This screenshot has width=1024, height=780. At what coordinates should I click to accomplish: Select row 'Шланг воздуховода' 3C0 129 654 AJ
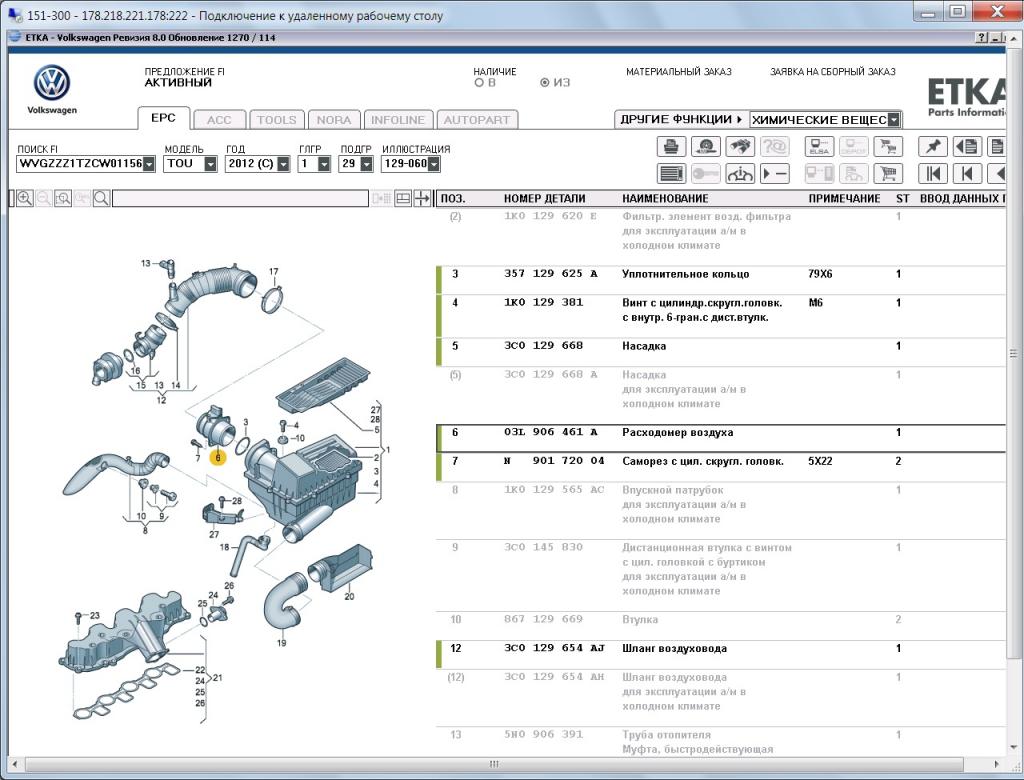[721, 655]
